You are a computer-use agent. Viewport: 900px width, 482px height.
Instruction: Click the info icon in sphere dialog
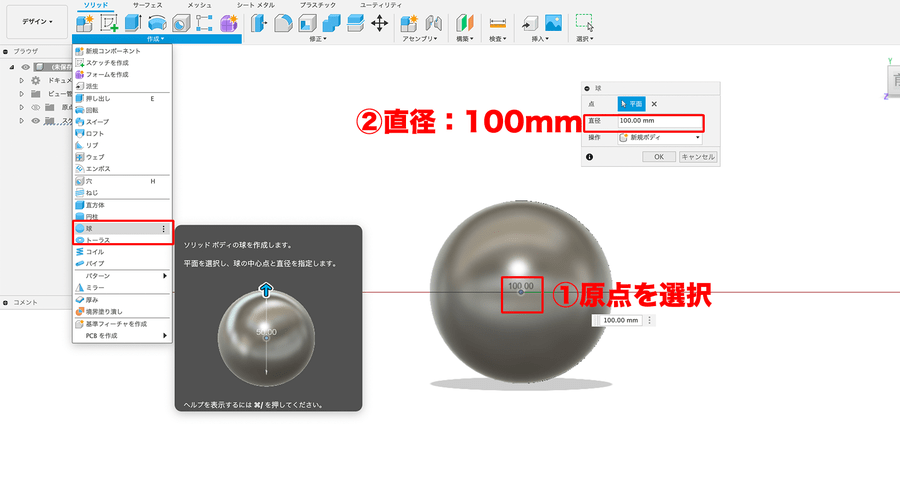tap(589, 157)
